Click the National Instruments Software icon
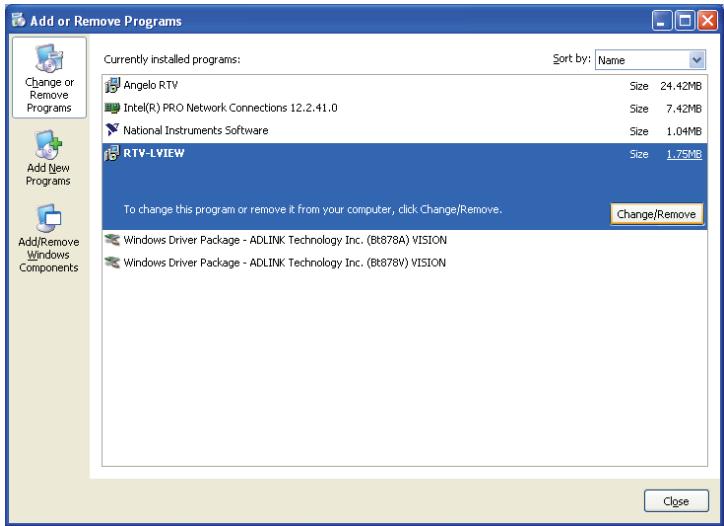 tap(112, 130)
